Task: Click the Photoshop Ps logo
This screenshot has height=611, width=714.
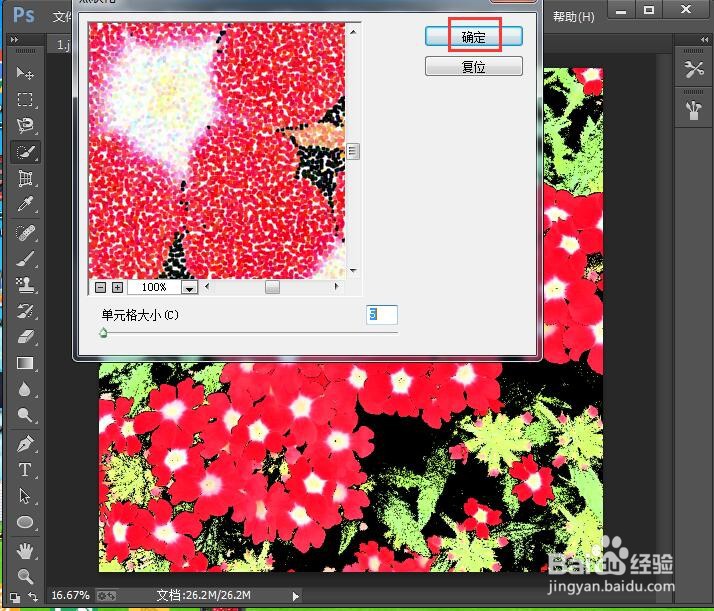Action: (x=24, y=15)
